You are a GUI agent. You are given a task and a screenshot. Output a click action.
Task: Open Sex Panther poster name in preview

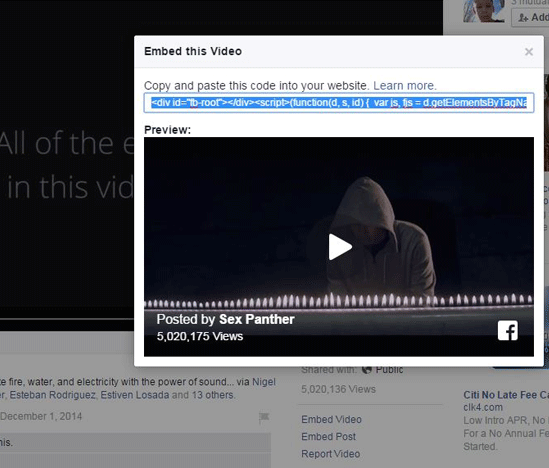tap(257, 319)
